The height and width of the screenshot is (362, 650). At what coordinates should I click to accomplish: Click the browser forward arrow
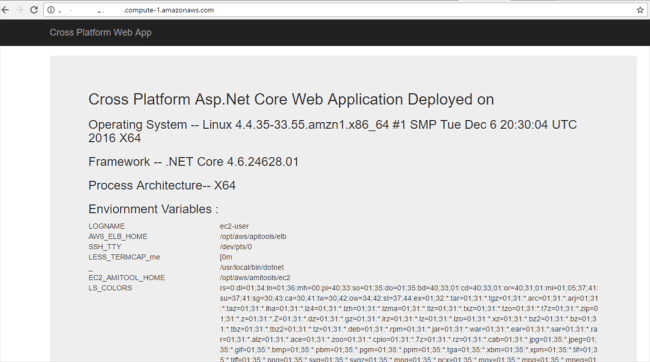click(x=19, y=10)
